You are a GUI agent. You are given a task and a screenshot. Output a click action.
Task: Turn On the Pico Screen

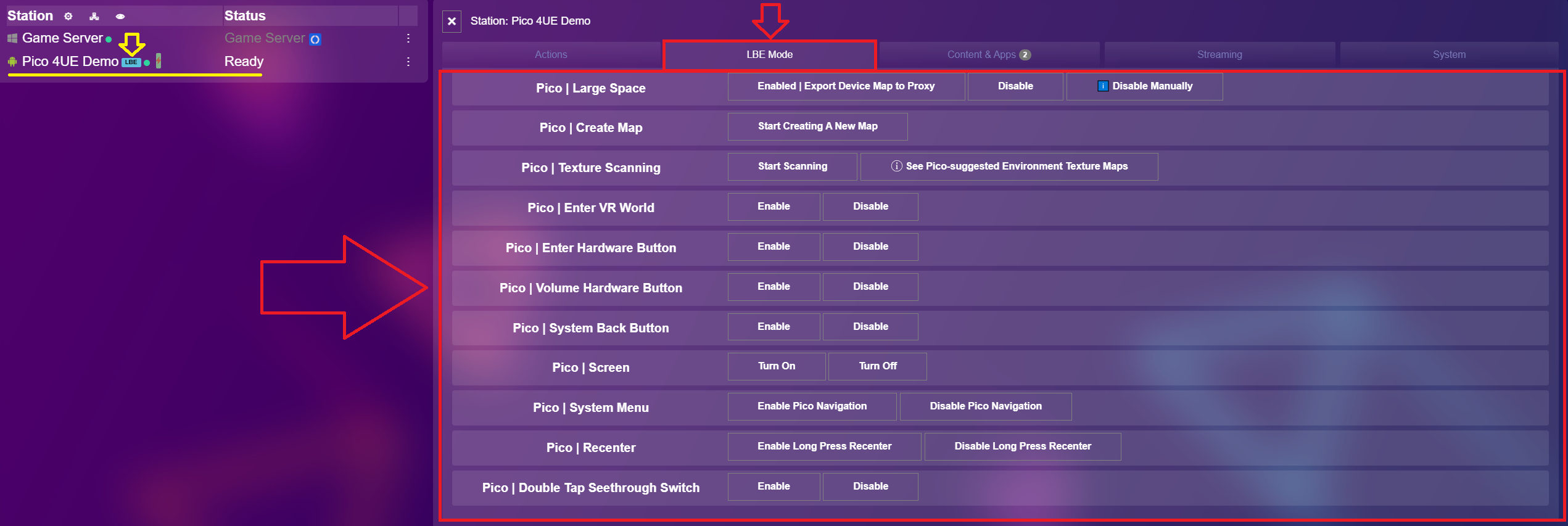pyautogui.click(x=777, y=366)
